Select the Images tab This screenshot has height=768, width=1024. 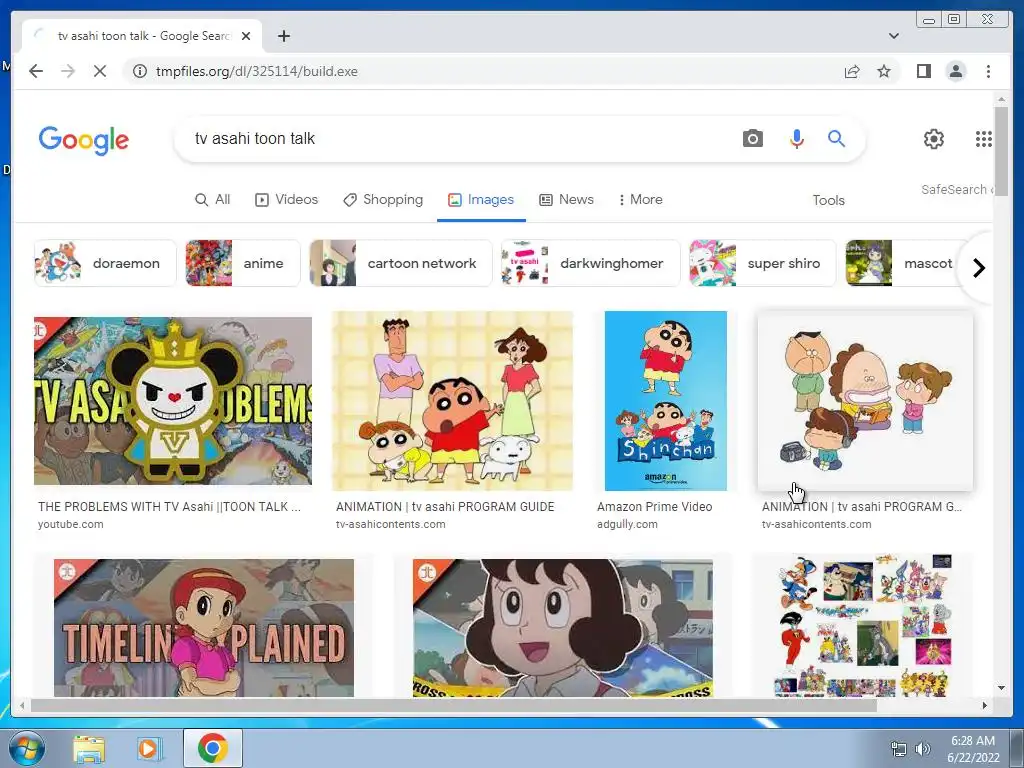pyautogui.click(x=481, y=199)
